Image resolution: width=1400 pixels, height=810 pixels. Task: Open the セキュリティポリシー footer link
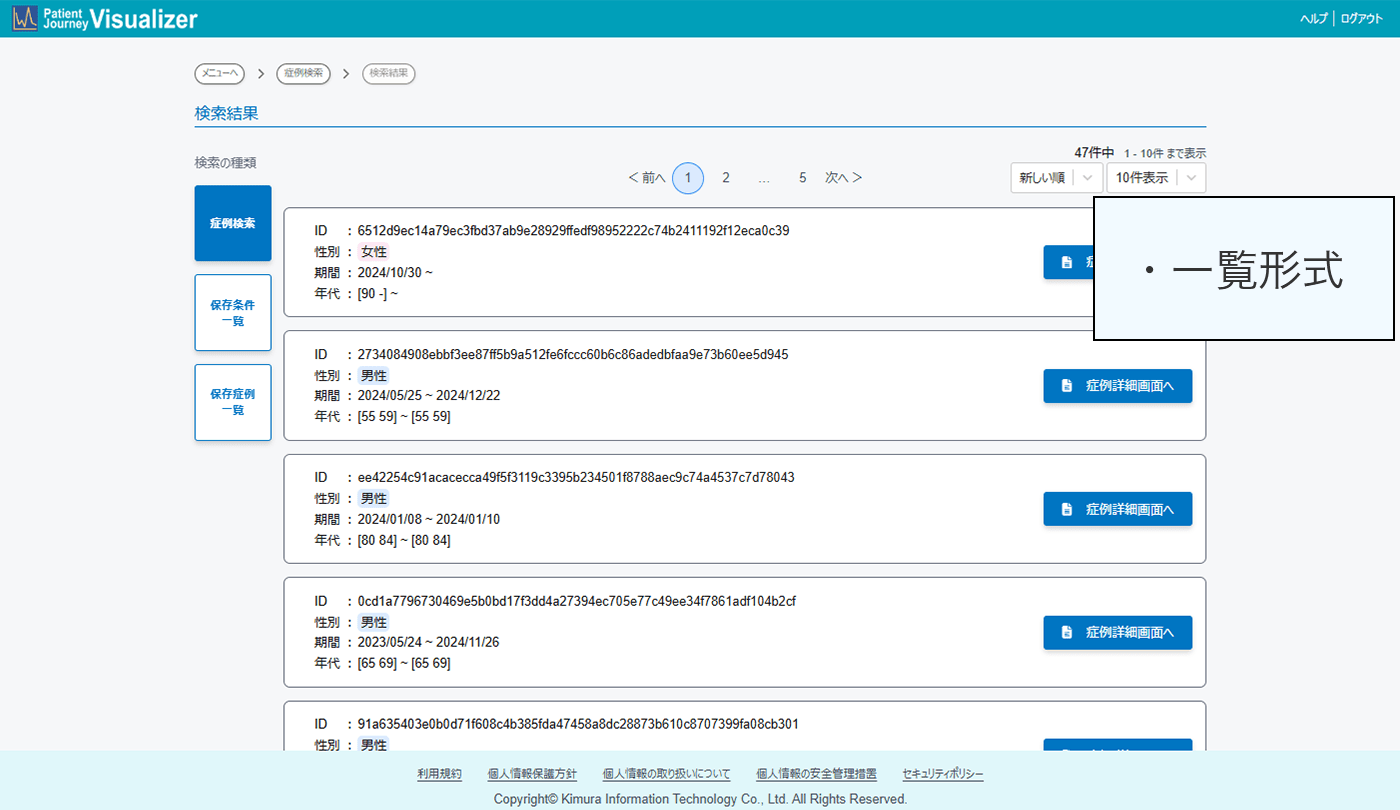(x=942, y=774)
